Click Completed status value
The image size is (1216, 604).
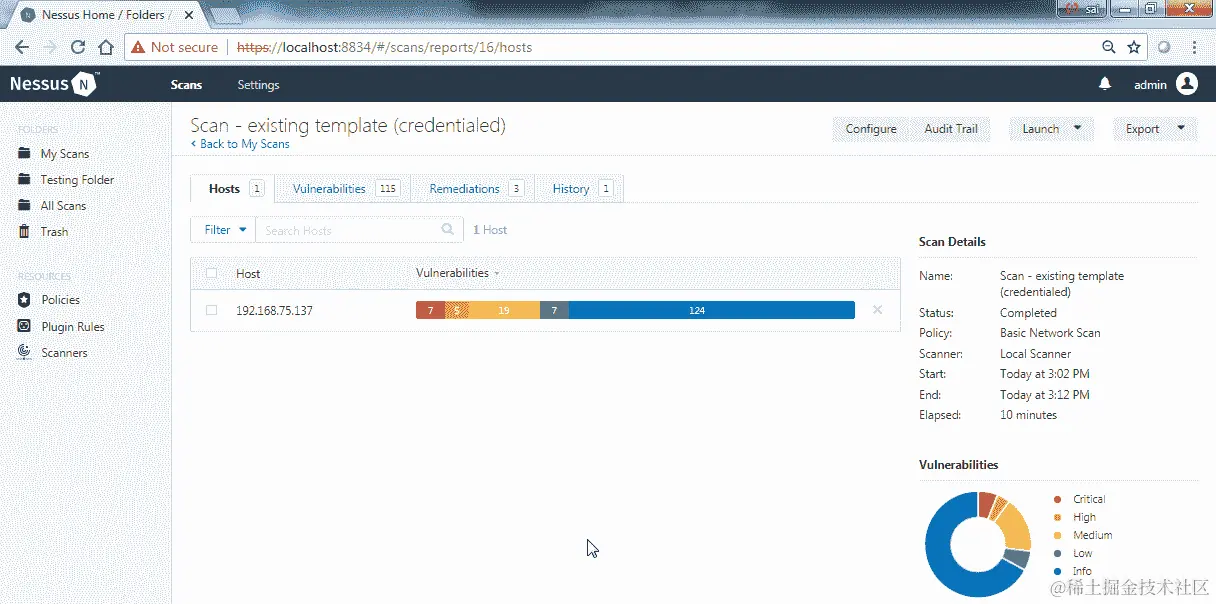tap(1028, 313)
